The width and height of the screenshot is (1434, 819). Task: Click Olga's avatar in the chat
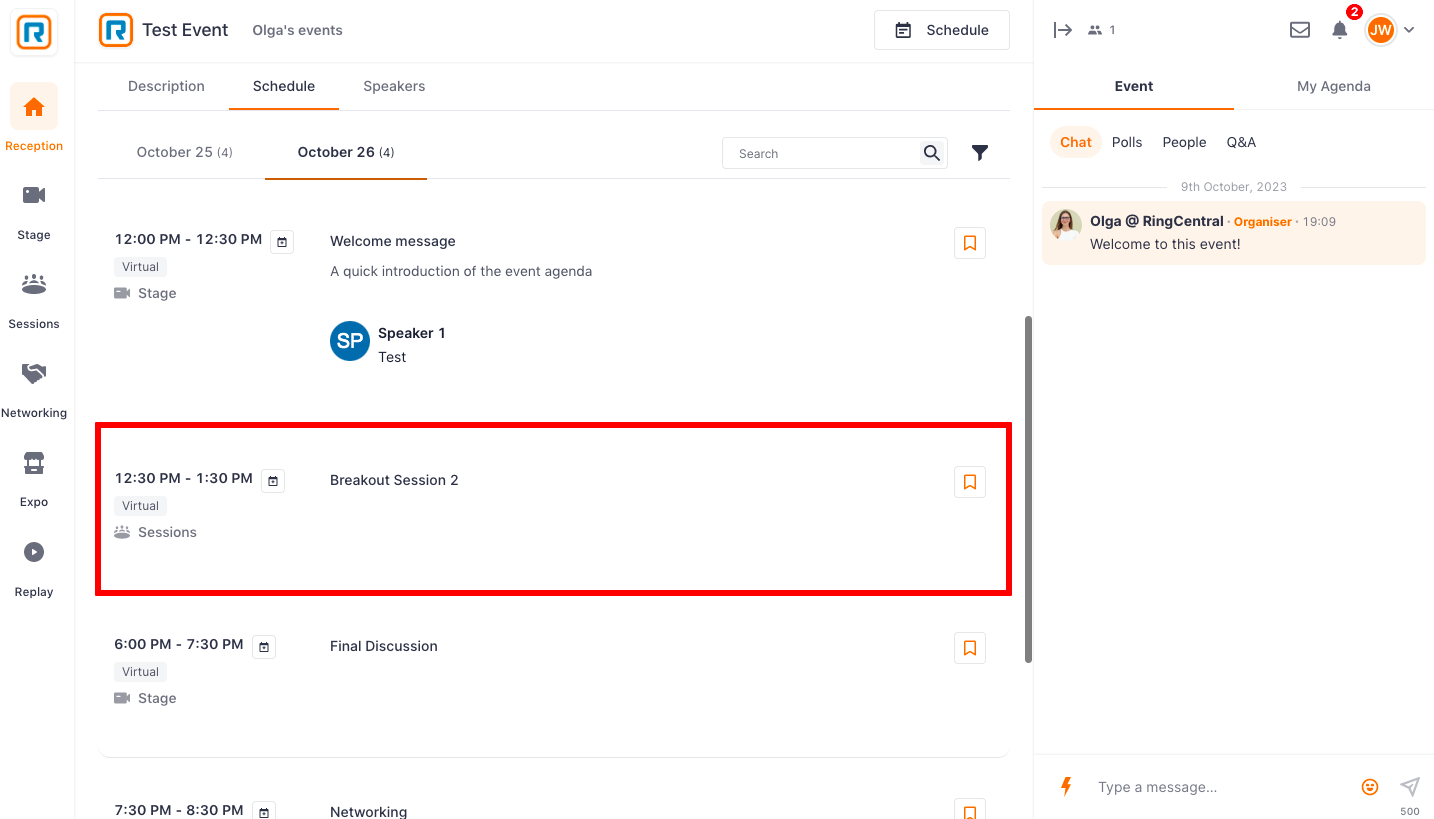coord(1066,224)
